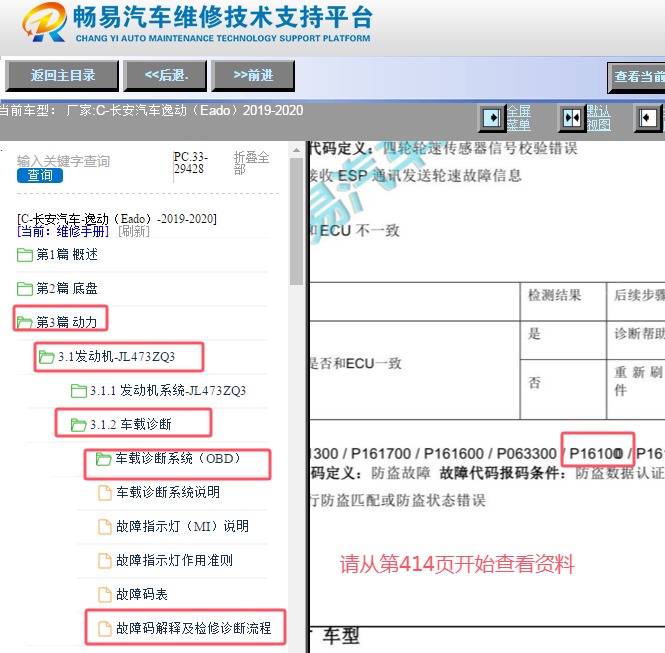
Task: Click document icon of 故障指示灯作用准则
Action: coord(105,560)
